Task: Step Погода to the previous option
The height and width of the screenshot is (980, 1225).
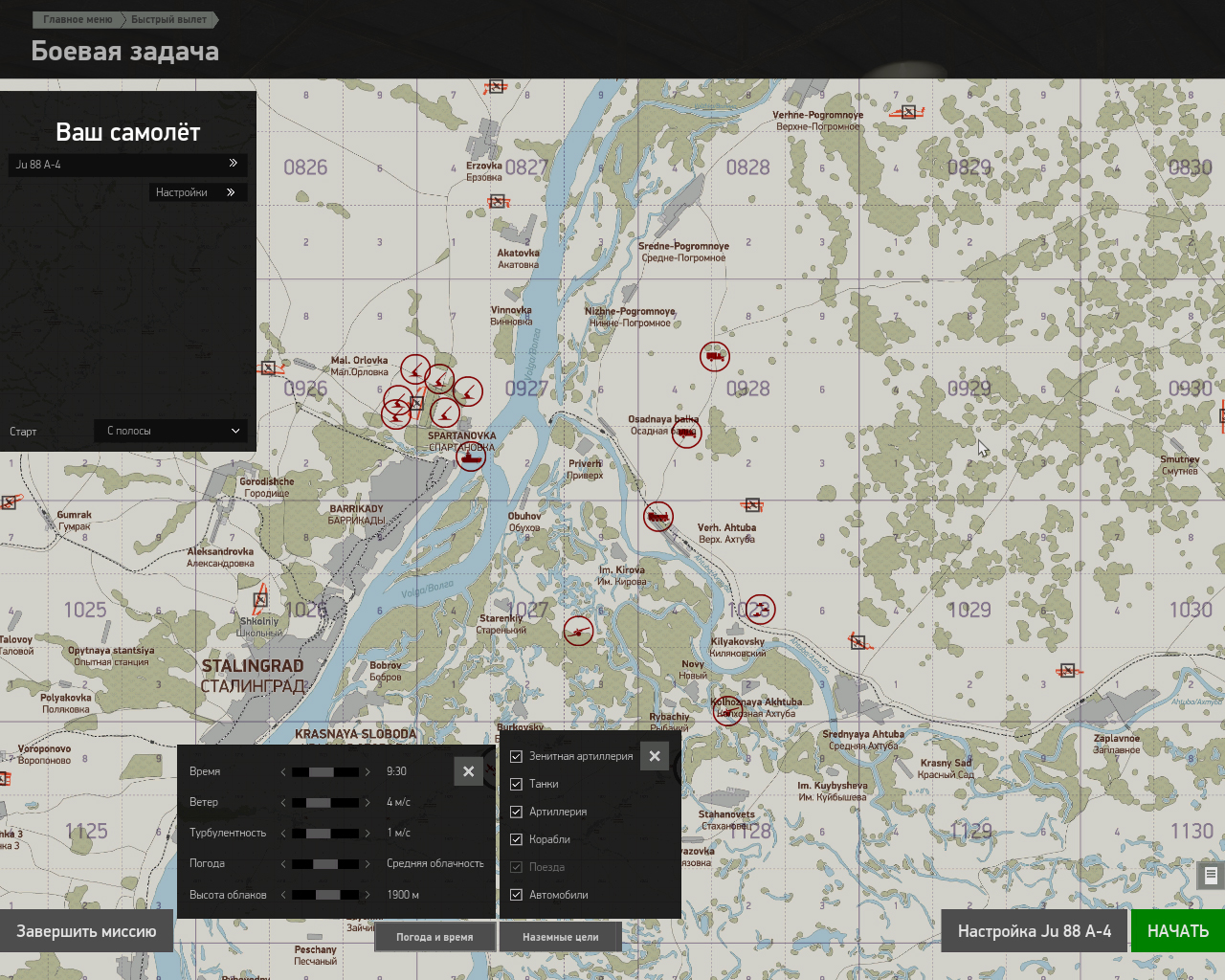Action: pos(283,864)
